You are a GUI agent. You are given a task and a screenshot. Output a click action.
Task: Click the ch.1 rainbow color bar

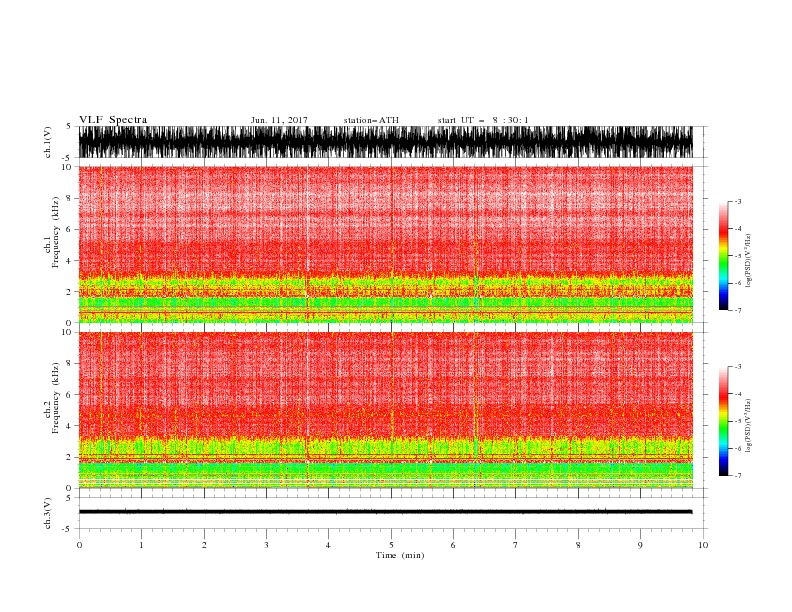723,256
